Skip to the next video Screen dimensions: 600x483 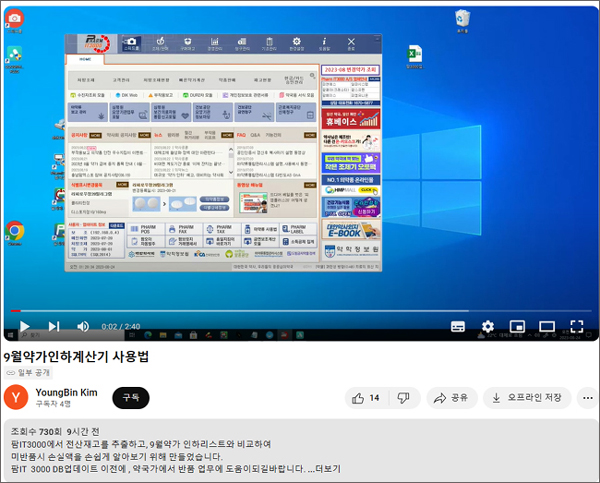pyautogui.click(x=54, y=326)
